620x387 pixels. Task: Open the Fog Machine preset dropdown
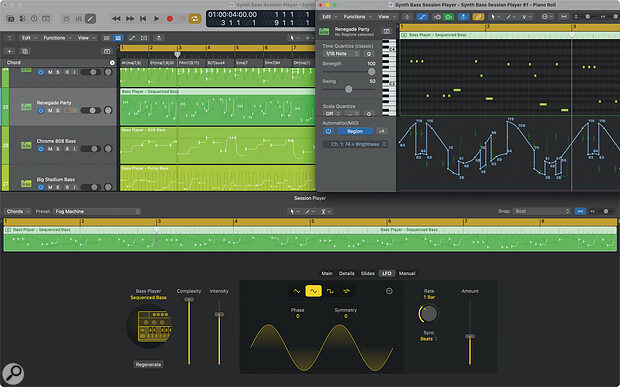pyautogui.click(x=97, y=211)
